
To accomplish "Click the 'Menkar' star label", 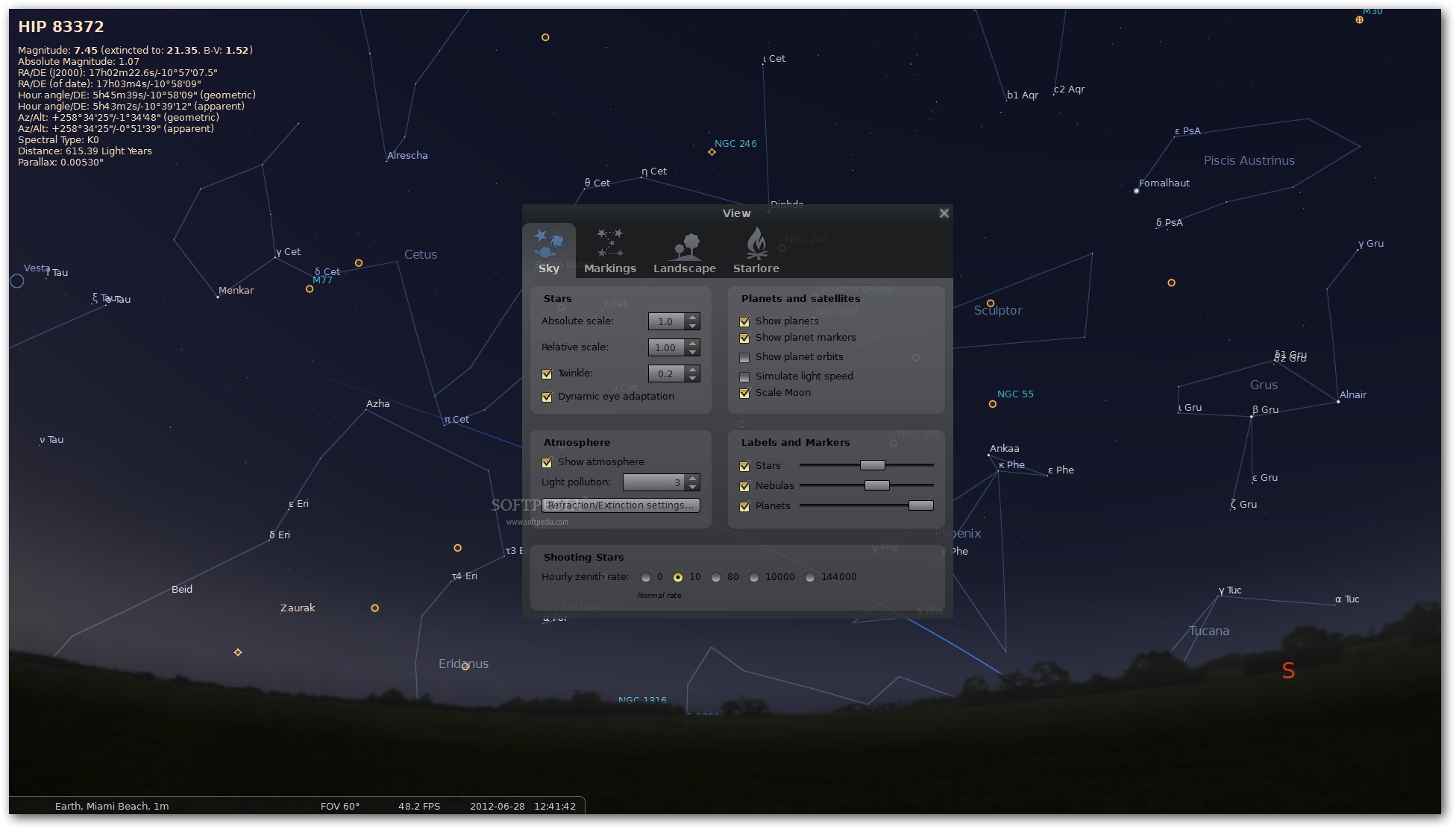I will [236, 291].
